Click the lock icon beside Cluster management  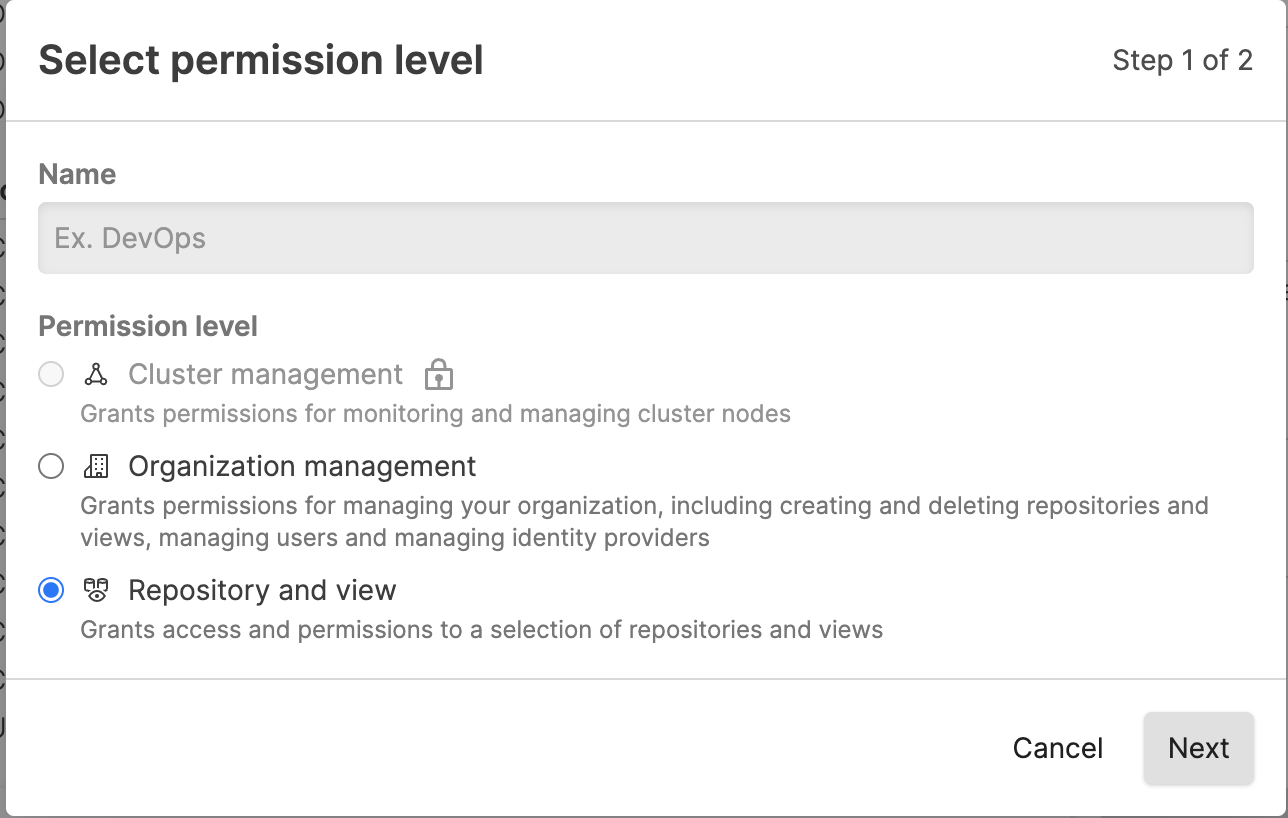coord(438,375)
